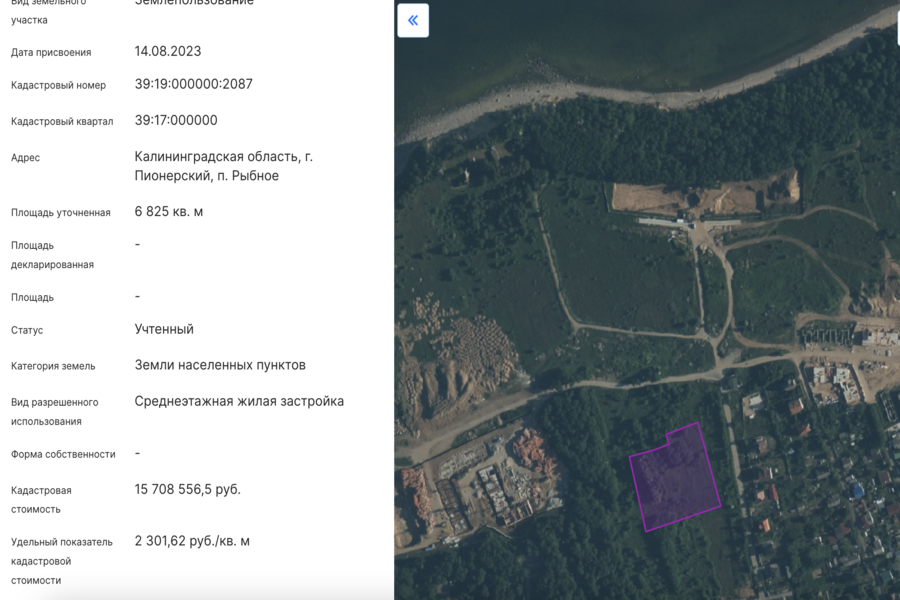Click the Форма собственности label

(x=63, y=454)
